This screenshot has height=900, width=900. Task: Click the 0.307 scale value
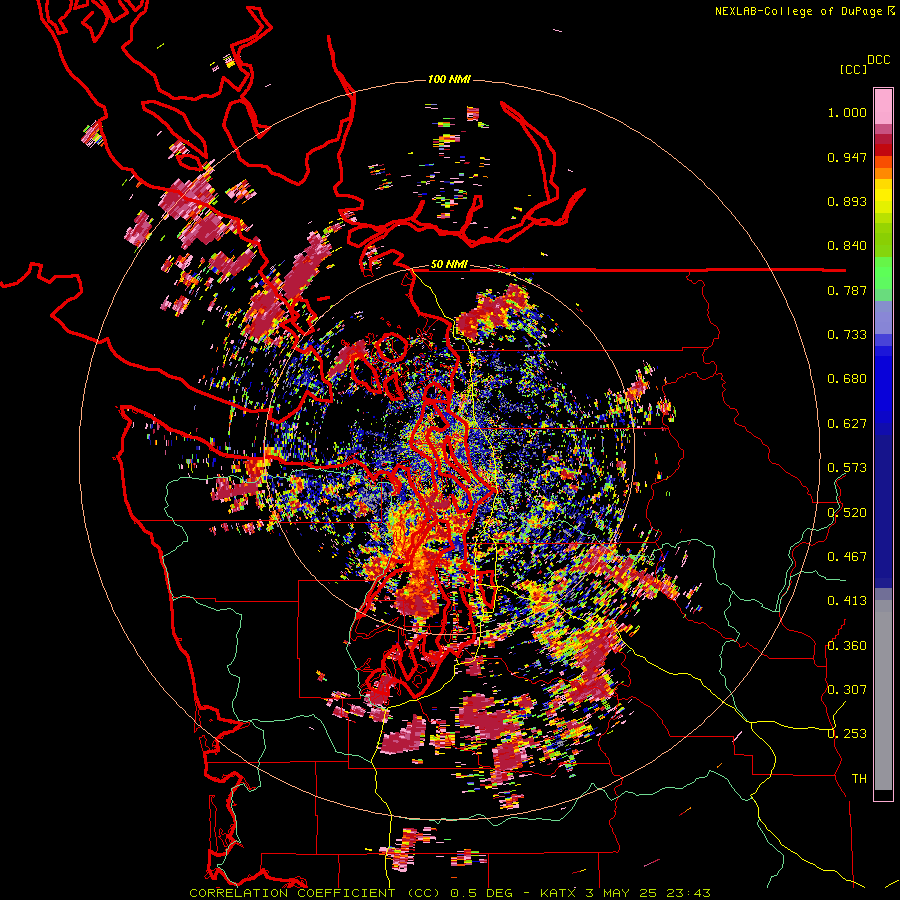click(847, 690)
